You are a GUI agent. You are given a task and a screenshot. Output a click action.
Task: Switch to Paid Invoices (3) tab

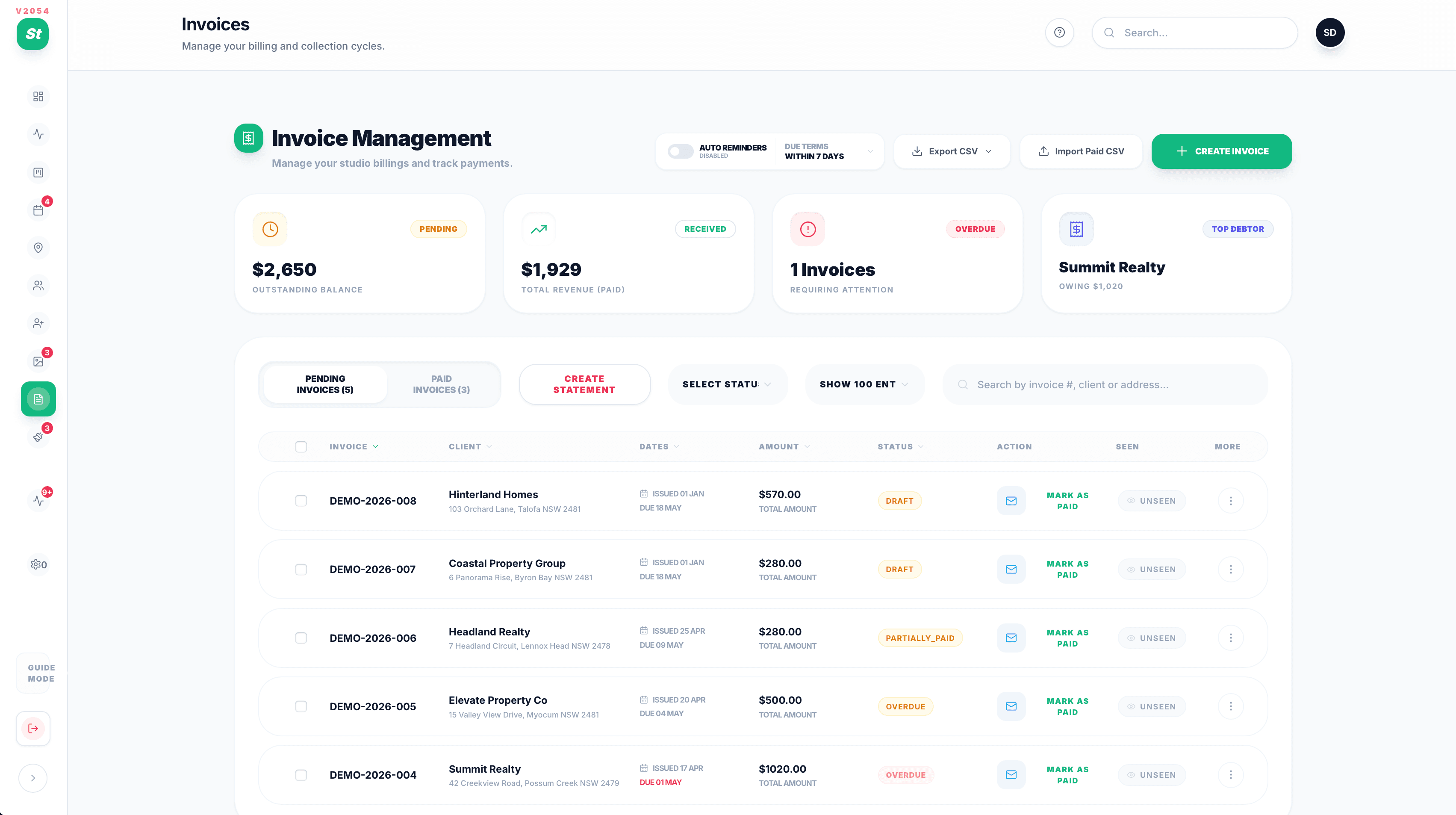coord(441,384)
